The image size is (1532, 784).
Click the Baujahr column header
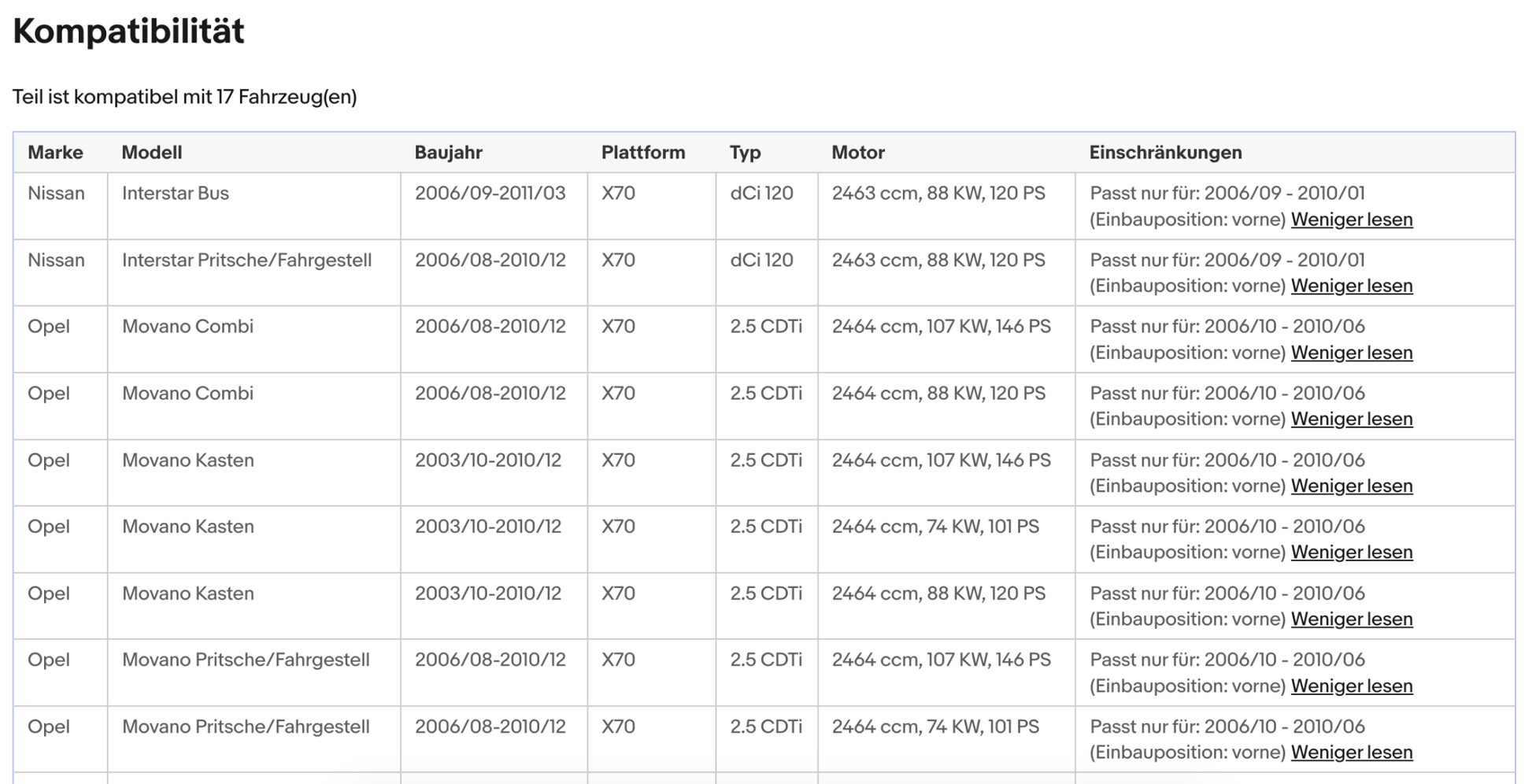(x=449, y=153)
